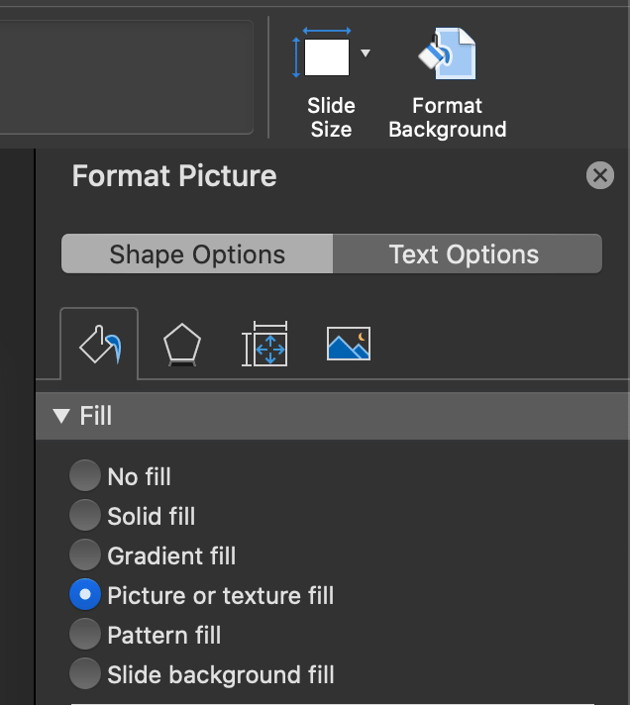630x705 pixels.
Task: Click the Format Picture pane title
Action: 174,176
